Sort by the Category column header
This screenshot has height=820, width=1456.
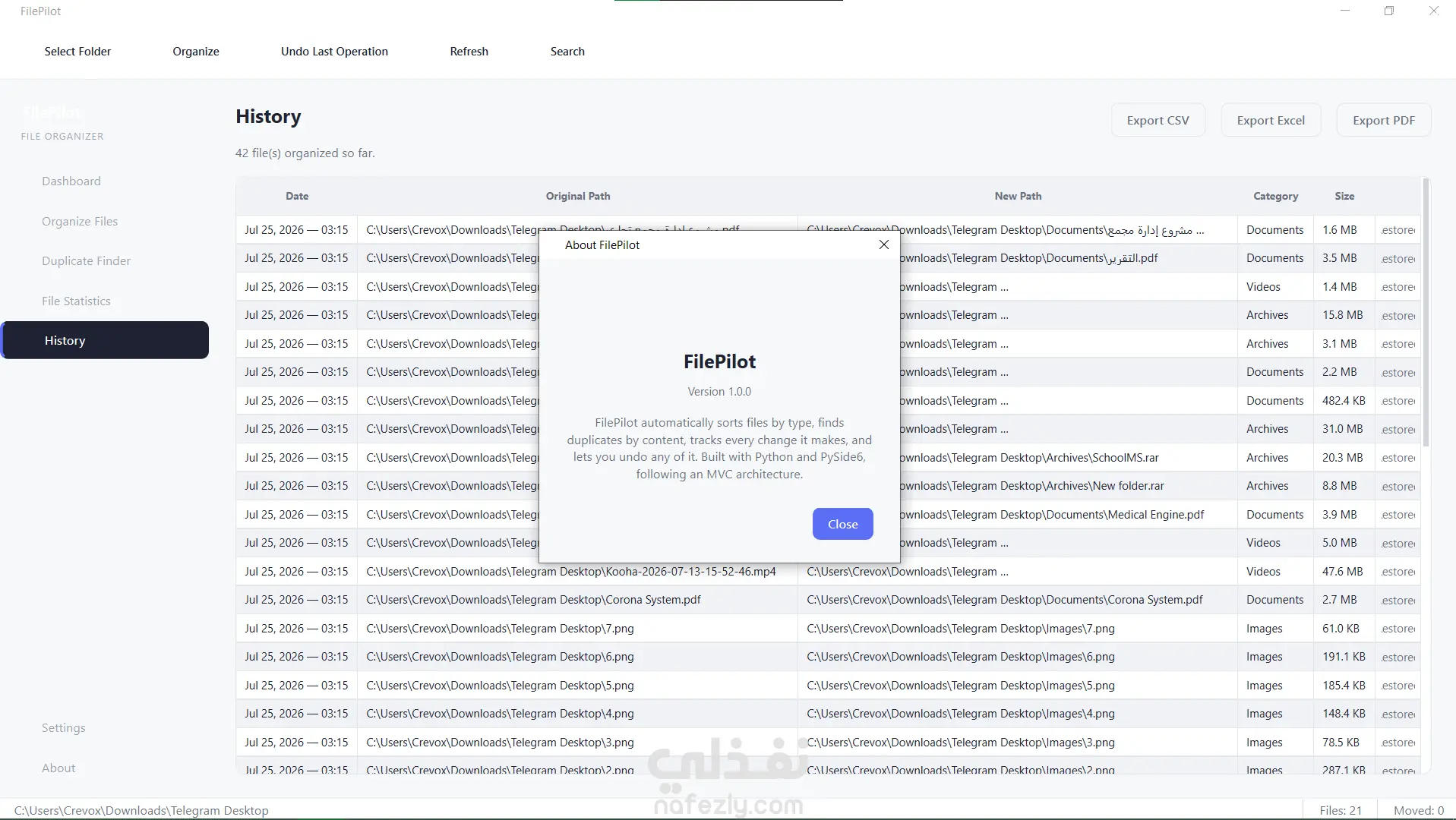(x=1275, y=196)
